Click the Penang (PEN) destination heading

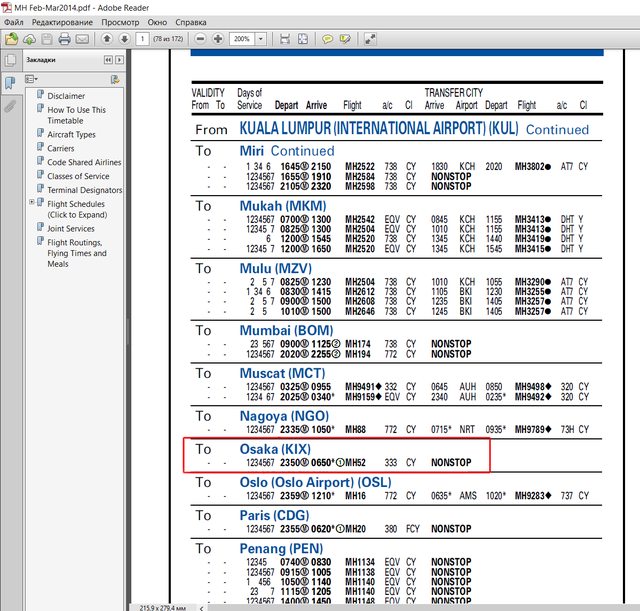(x=281, y=548)
